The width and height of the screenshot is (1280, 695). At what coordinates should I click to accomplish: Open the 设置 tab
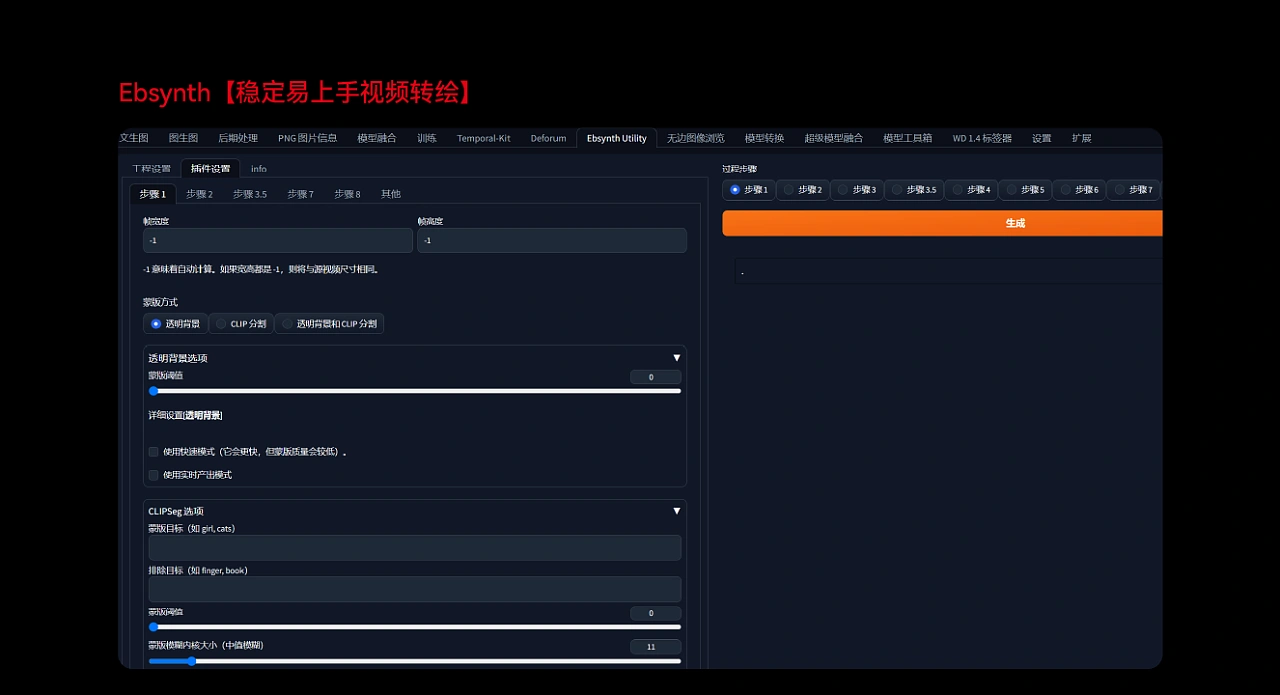[1042, 138]
